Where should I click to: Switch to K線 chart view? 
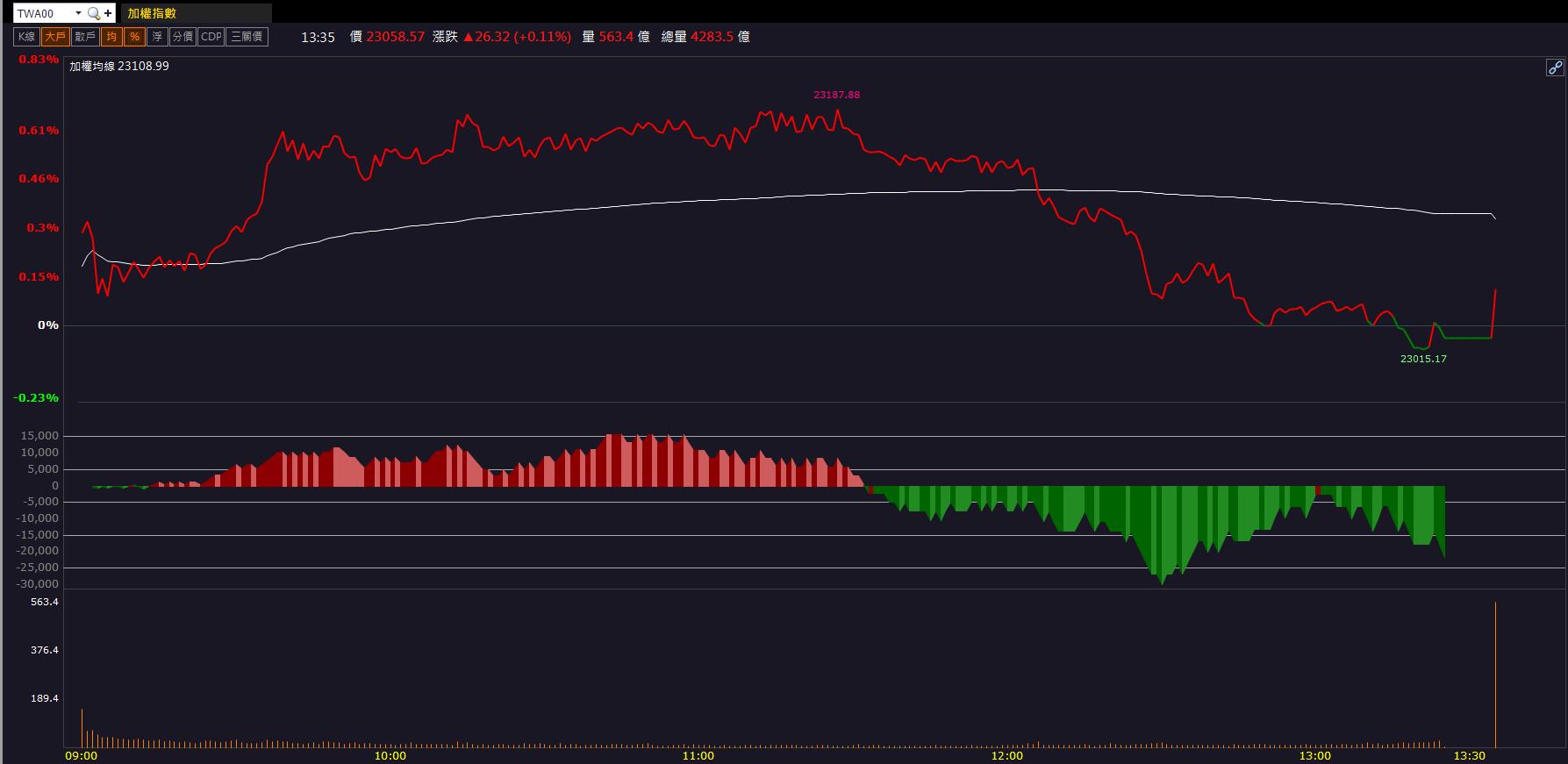point(27,37)
